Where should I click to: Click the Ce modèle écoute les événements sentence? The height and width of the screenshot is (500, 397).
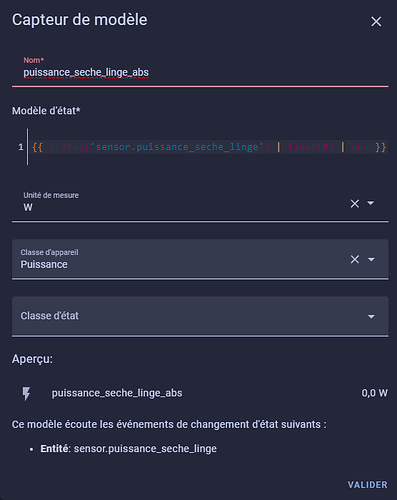tap(169, 425)
